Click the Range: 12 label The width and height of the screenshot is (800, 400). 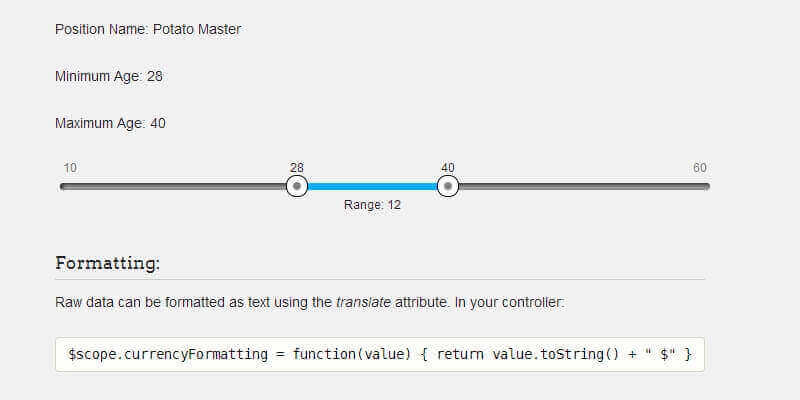(372, 205)
